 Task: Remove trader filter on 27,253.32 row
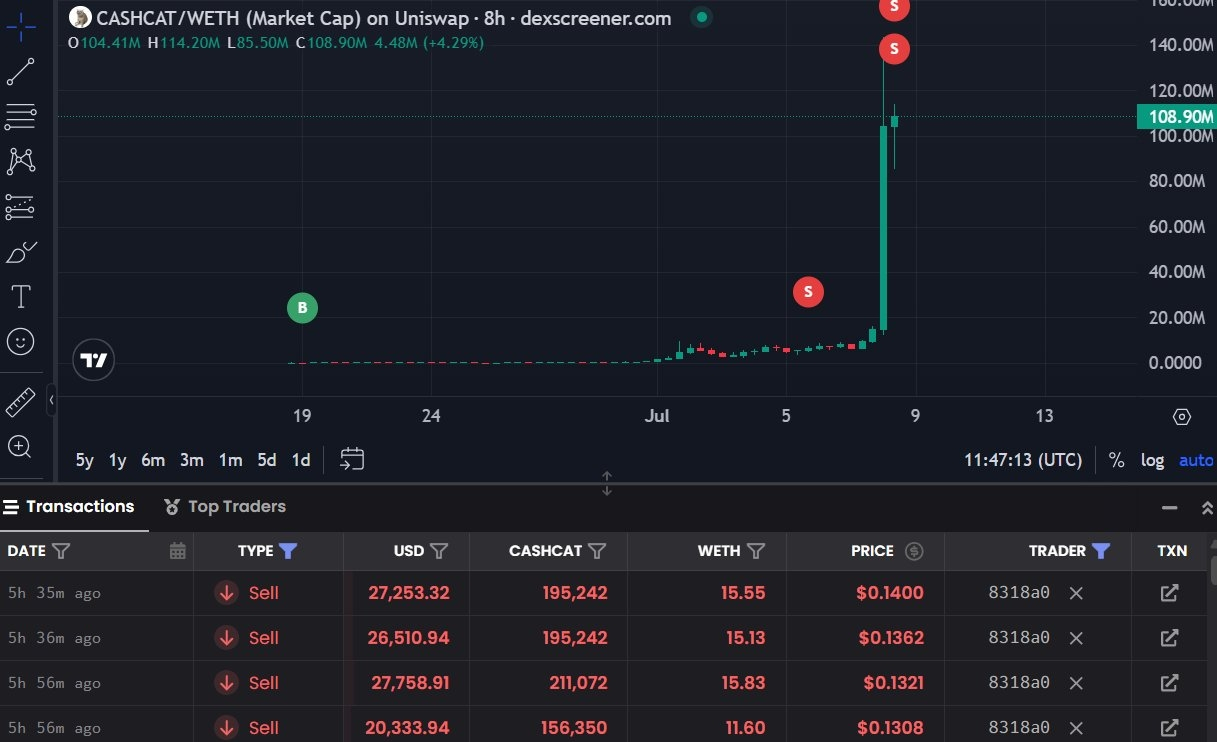1076,593
